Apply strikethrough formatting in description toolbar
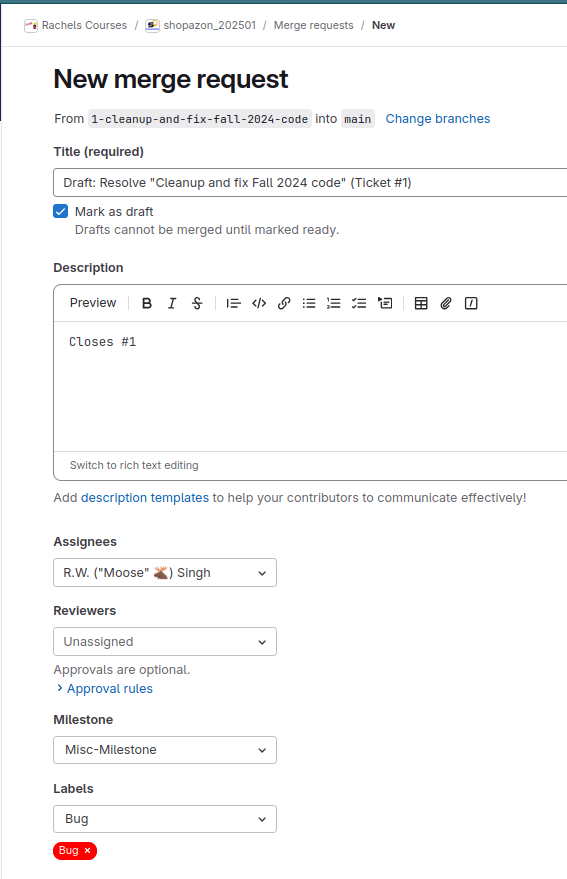This screenshot has width=567, height=879. [x=197, y=303]
